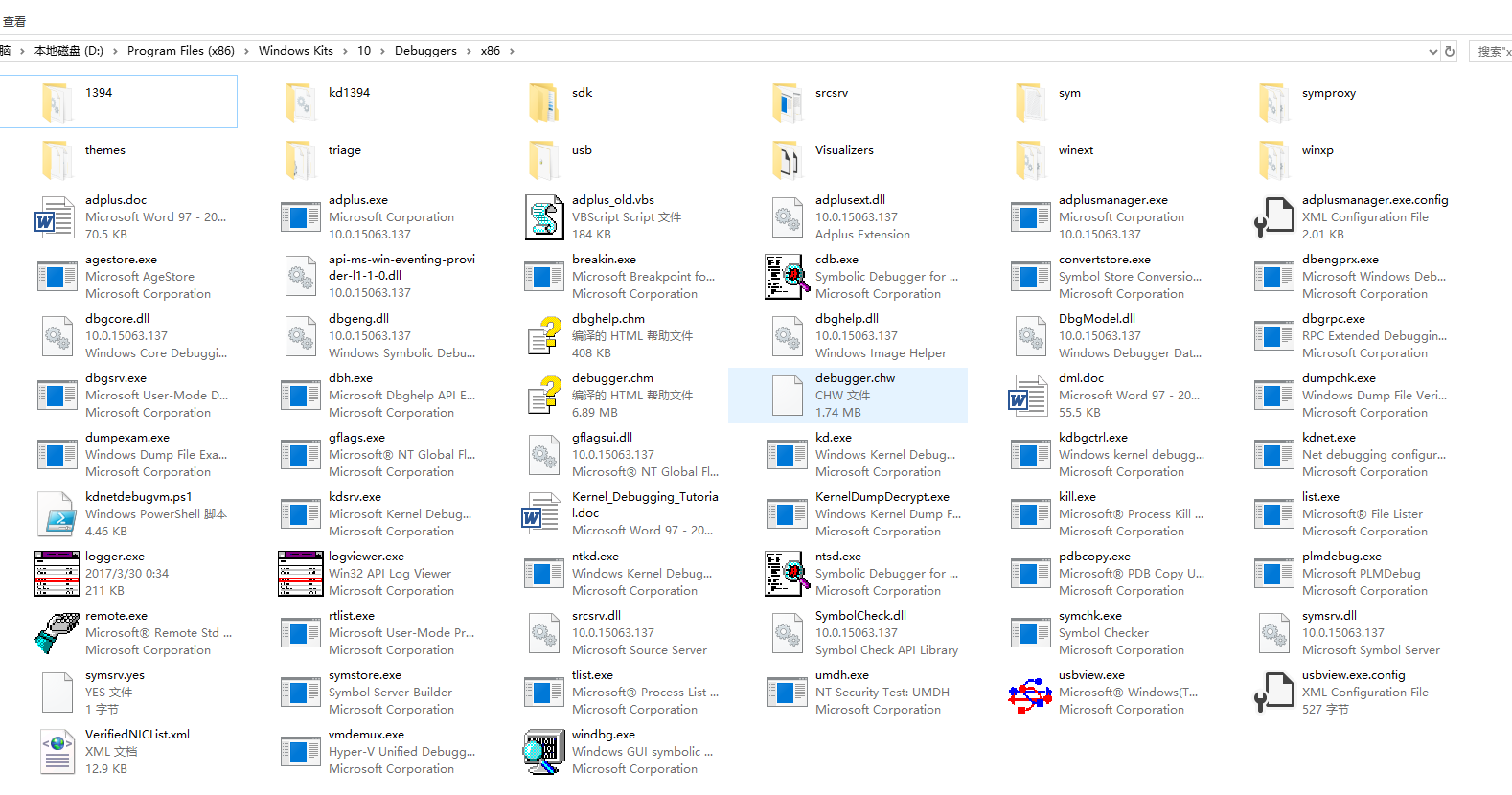
Task: Select the gflags.exe application icon
Action: 301,455
